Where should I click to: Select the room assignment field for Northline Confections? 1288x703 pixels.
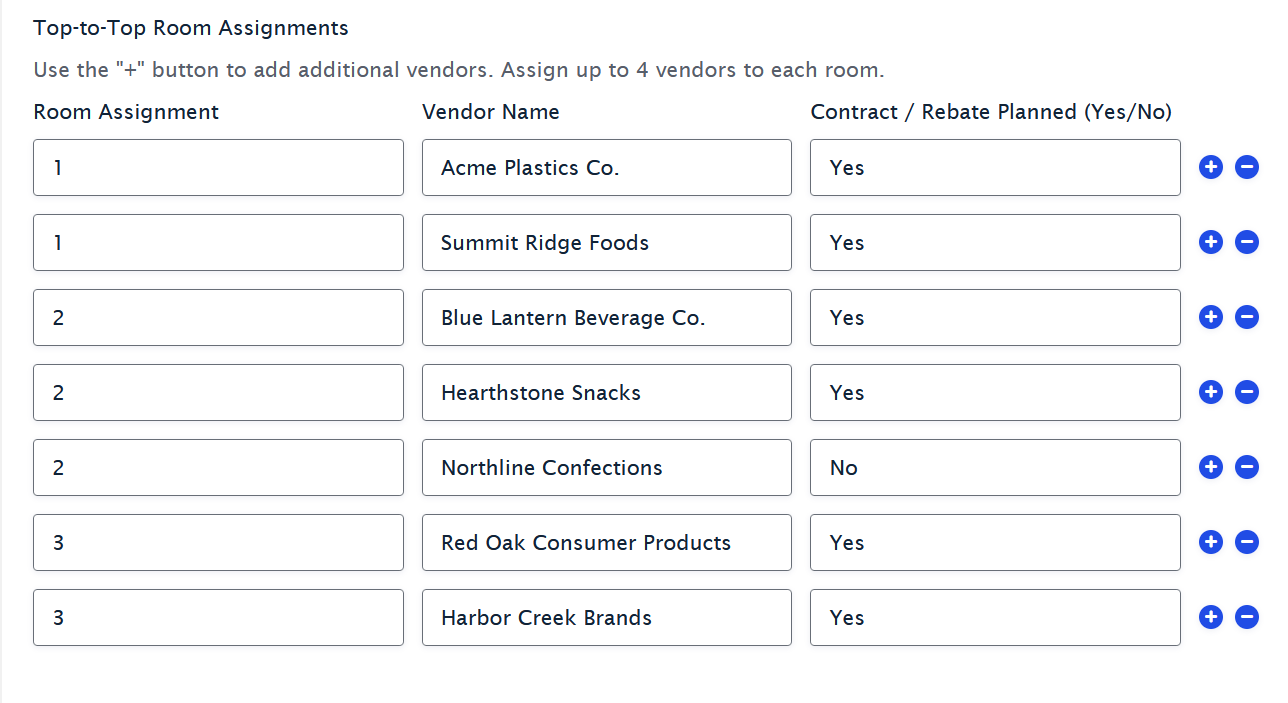click(218, 467)
